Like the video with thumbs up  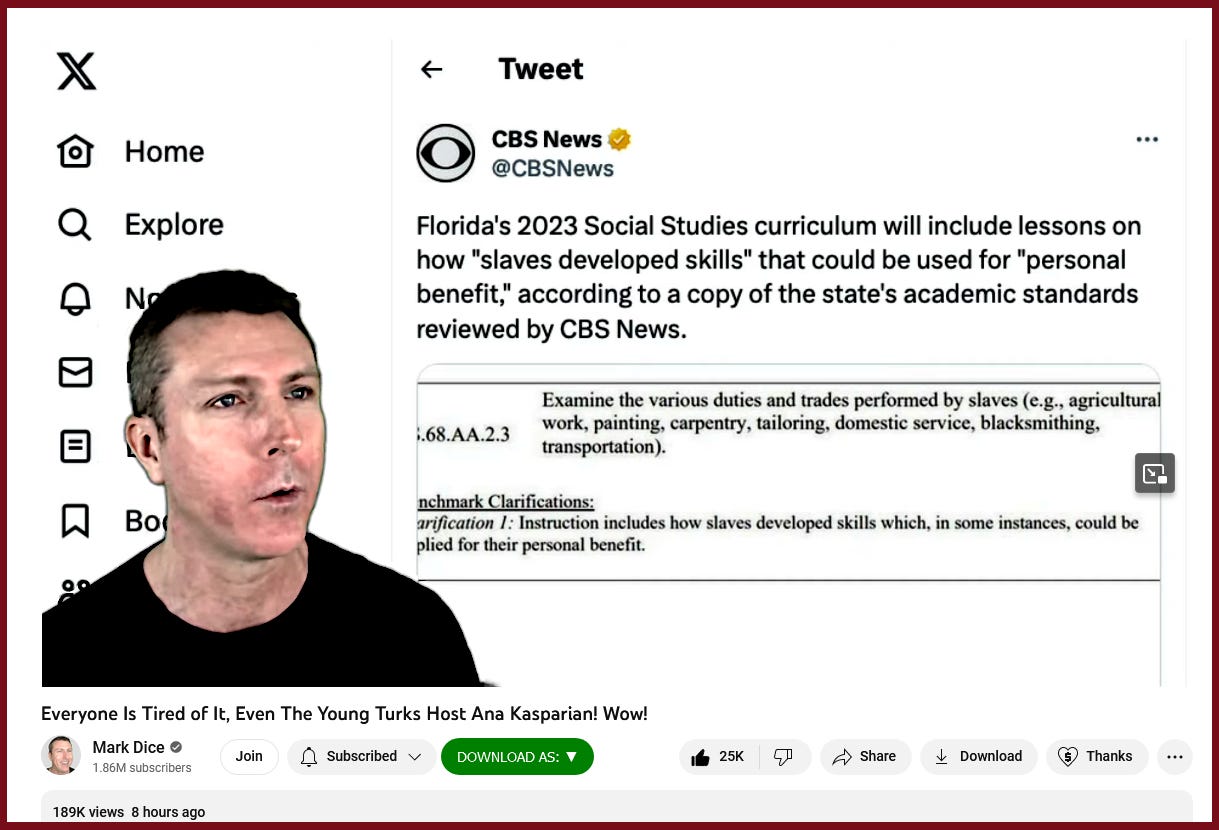(x=719, y=757)
